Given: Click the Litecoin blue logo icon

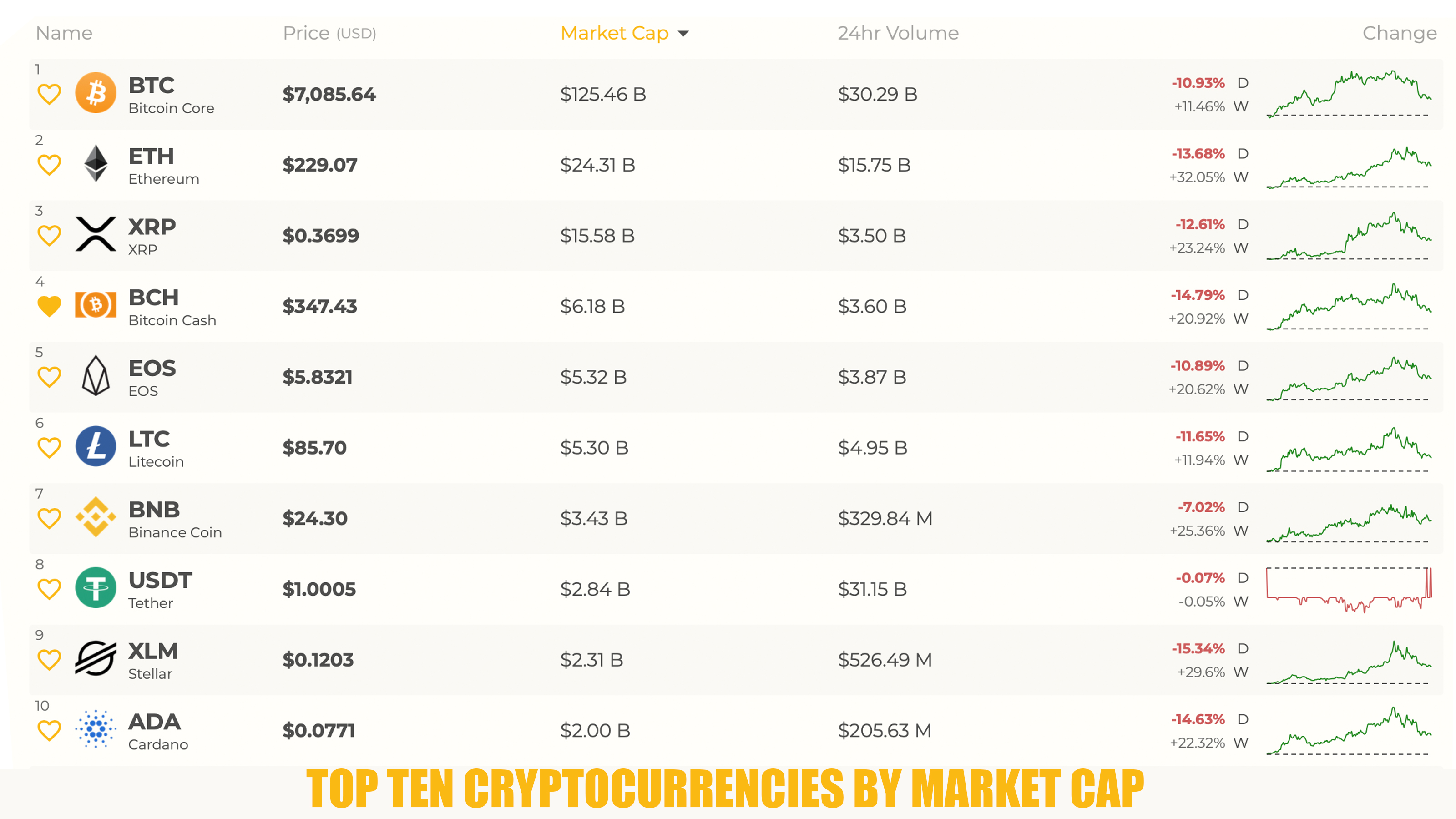Looking at the screenshot, I should (96, 446).
